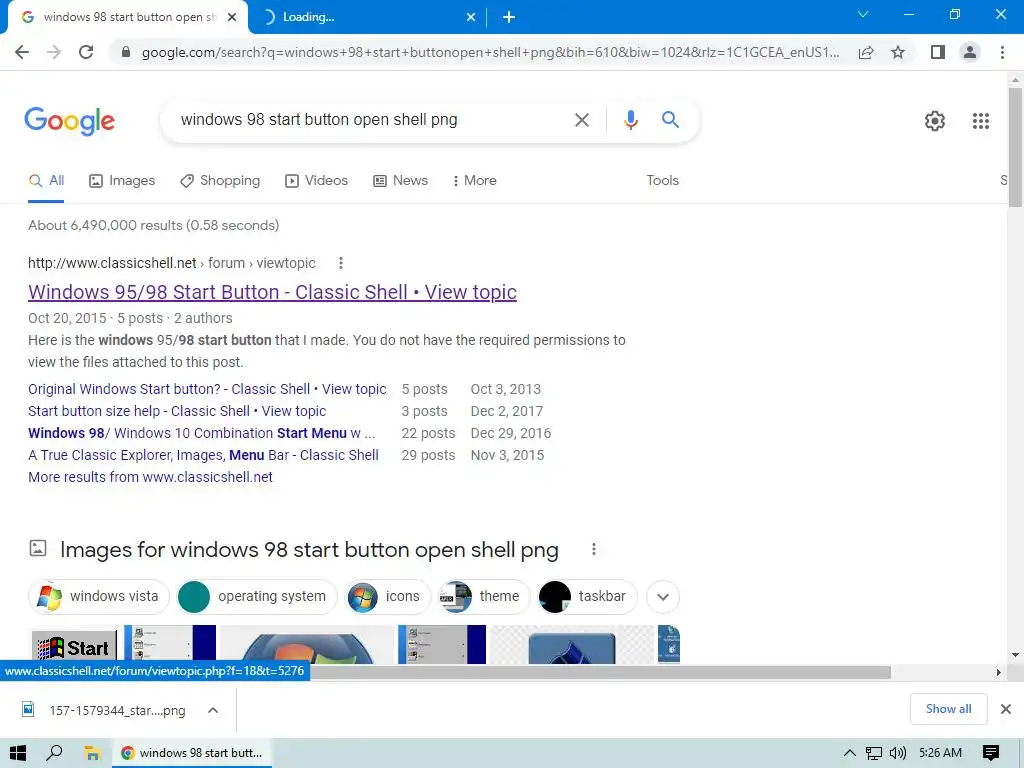Open the Chrome three-dot menu
Viewport: 1024px width, 768px height.
coord(1002,52)
